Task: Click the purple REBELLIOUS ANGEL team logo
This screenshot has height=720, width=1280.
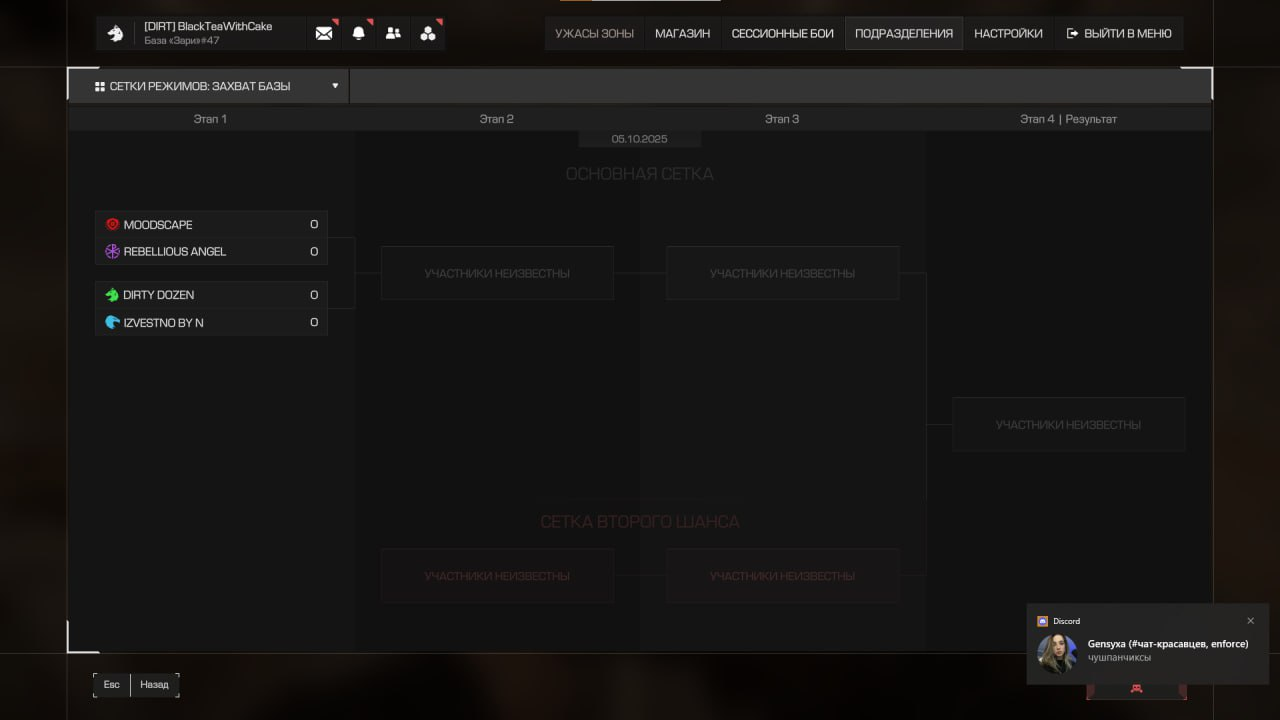Action: [x=112, y=252]
